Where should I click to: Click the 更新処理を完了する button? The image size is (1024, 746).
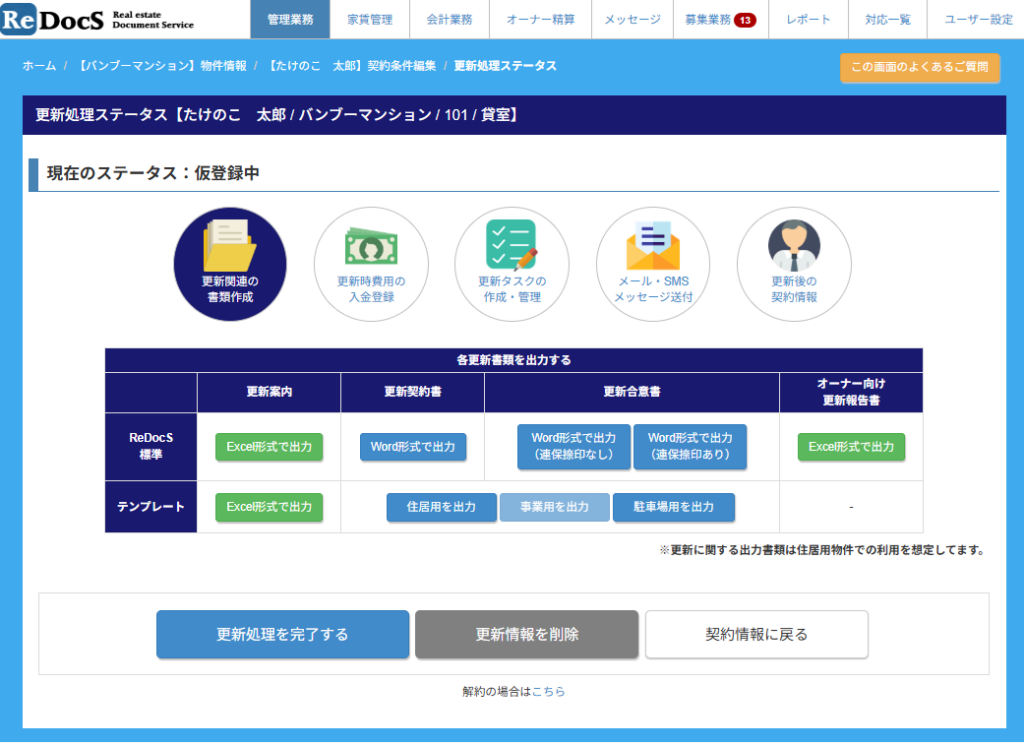(282, 634)
